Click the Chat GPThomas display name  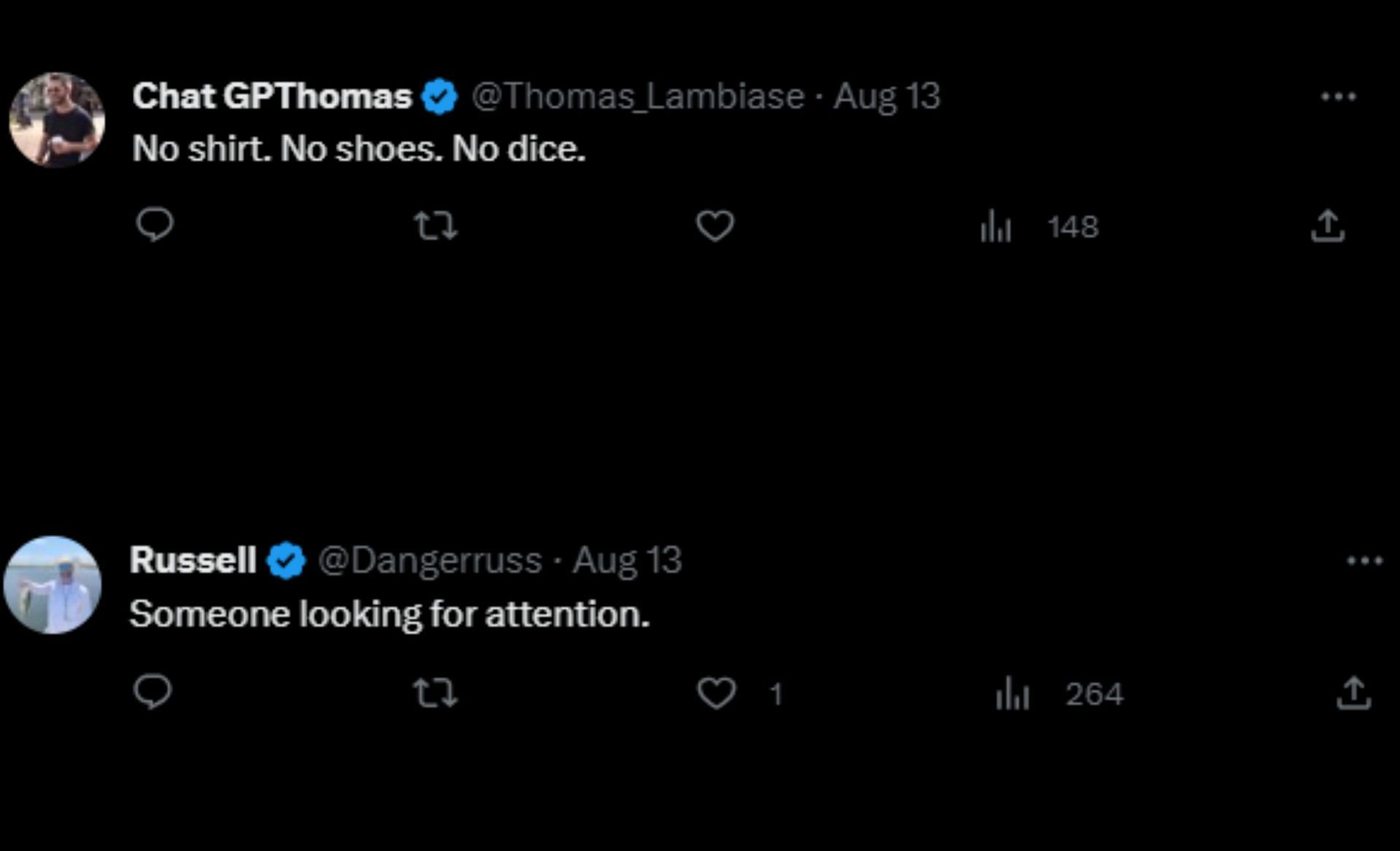[272, 96]
